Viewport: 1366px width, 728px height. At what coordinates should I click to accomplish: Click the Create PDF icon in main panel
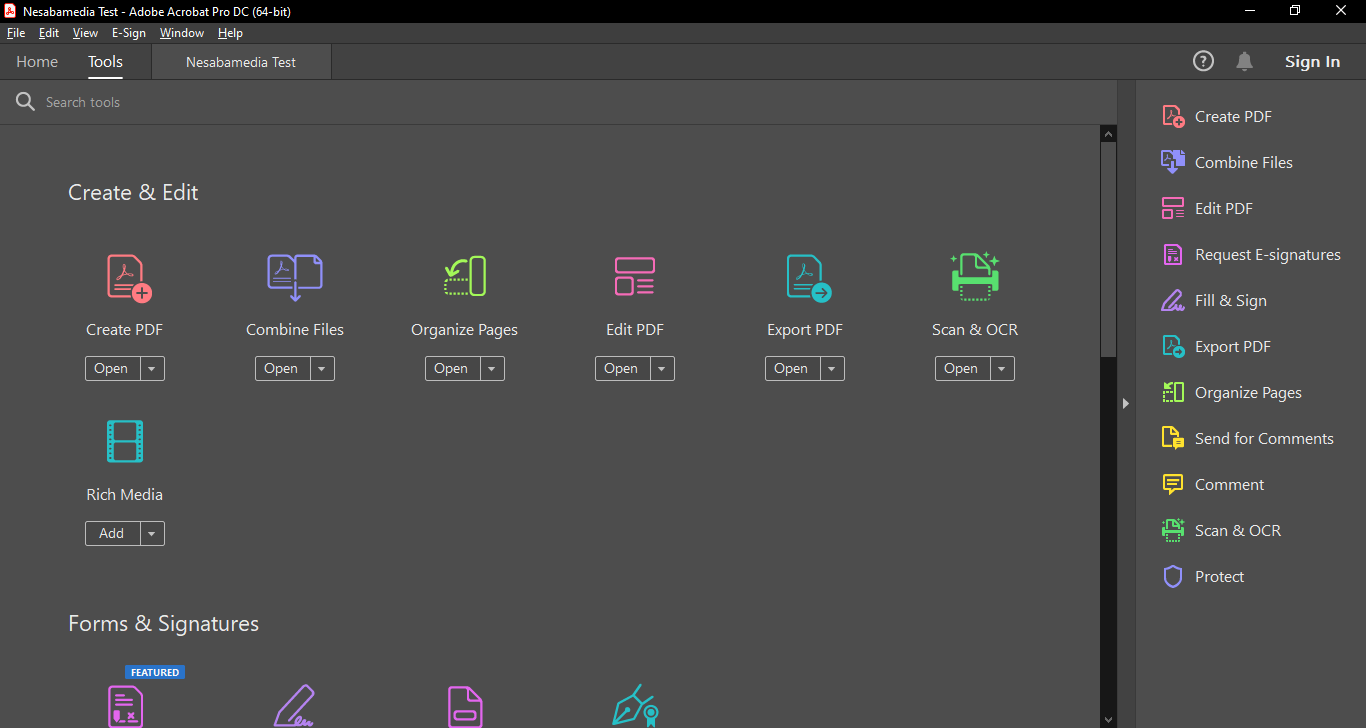(x=128, y=278)
